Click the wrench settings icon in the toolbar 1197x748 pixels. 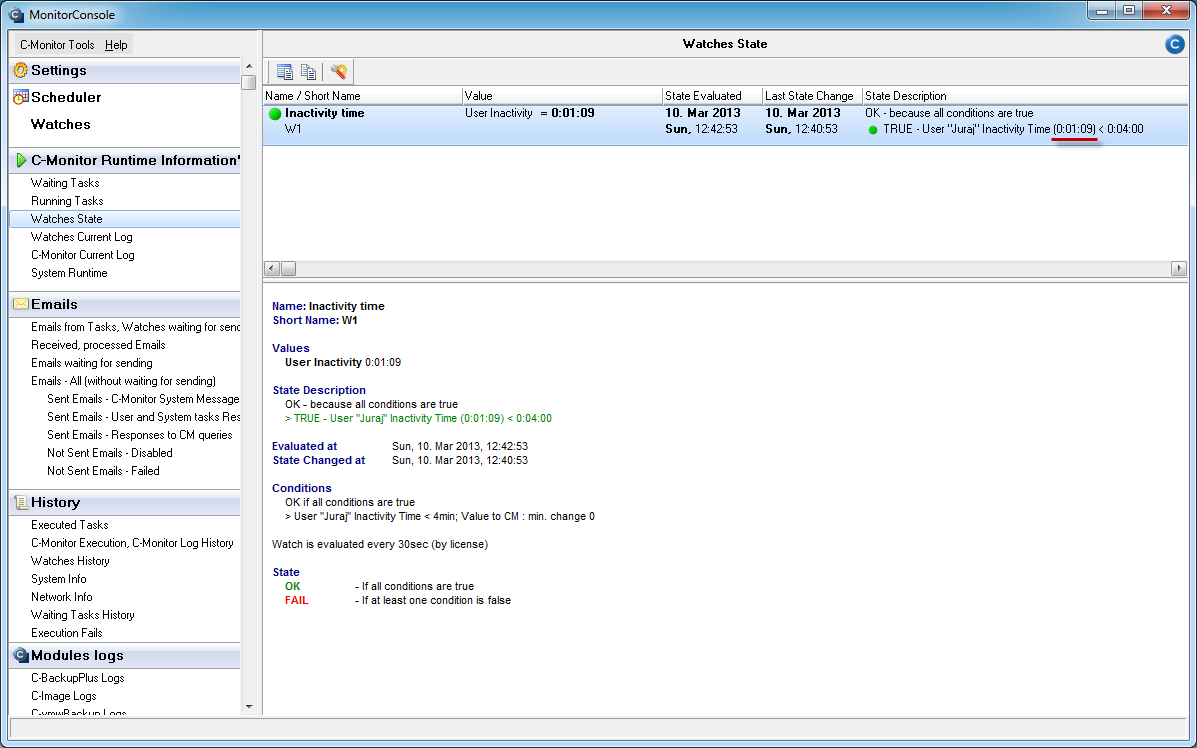pyautogui.click(x=339, y=72)
